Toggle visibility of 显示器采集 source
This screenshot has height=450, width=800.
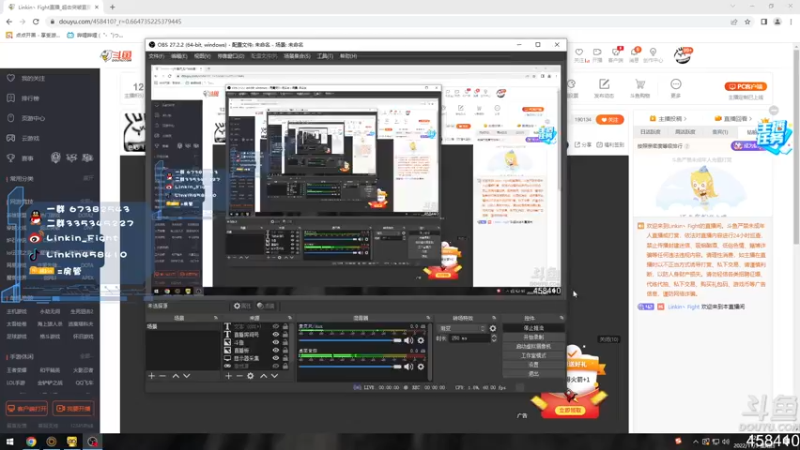pyautogui.click(x=276, y=358)
